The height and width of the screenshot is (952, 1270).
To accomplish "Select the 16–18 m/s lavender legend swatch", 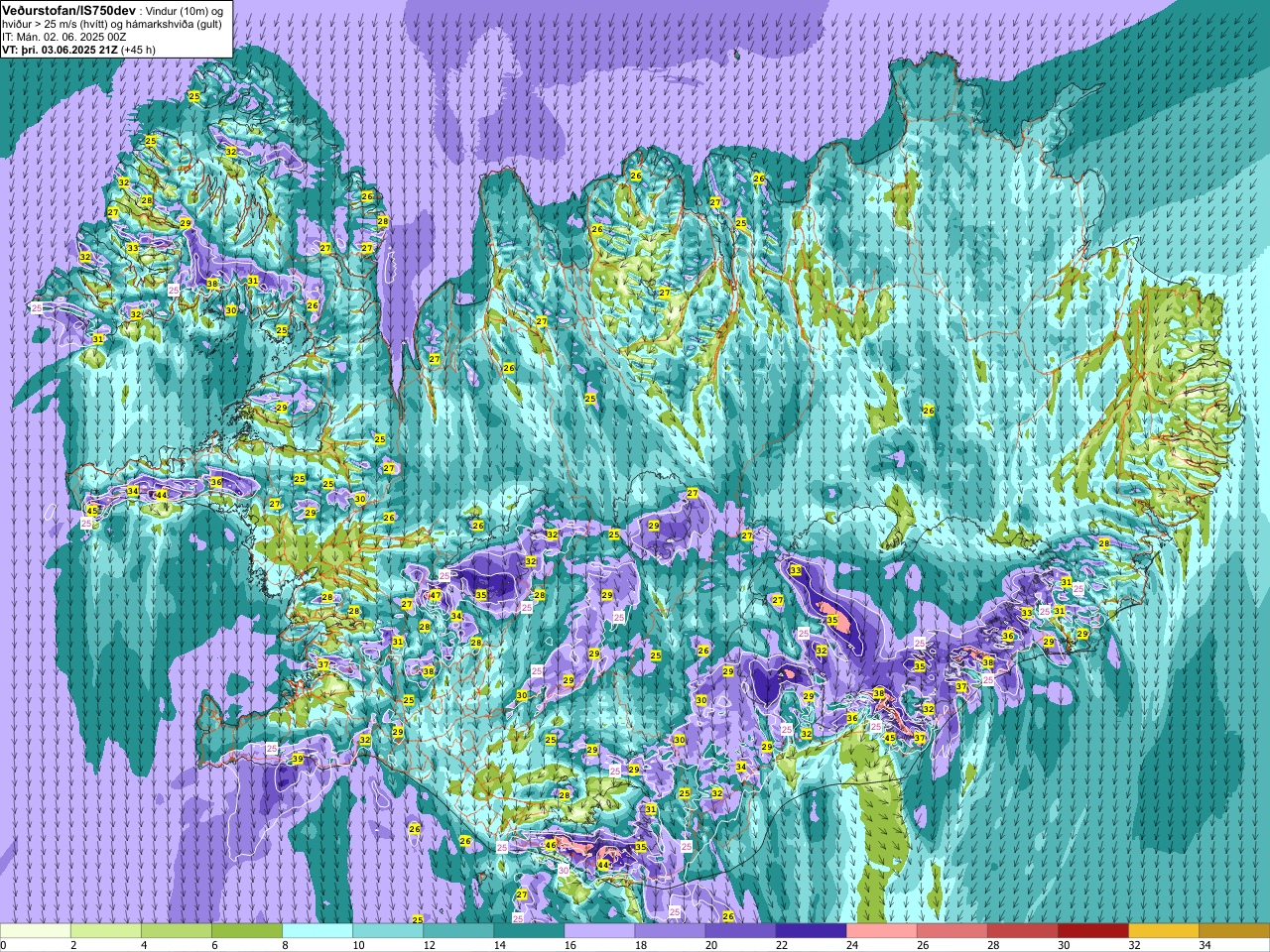I will pyautogui.click(x=599, y=931).
